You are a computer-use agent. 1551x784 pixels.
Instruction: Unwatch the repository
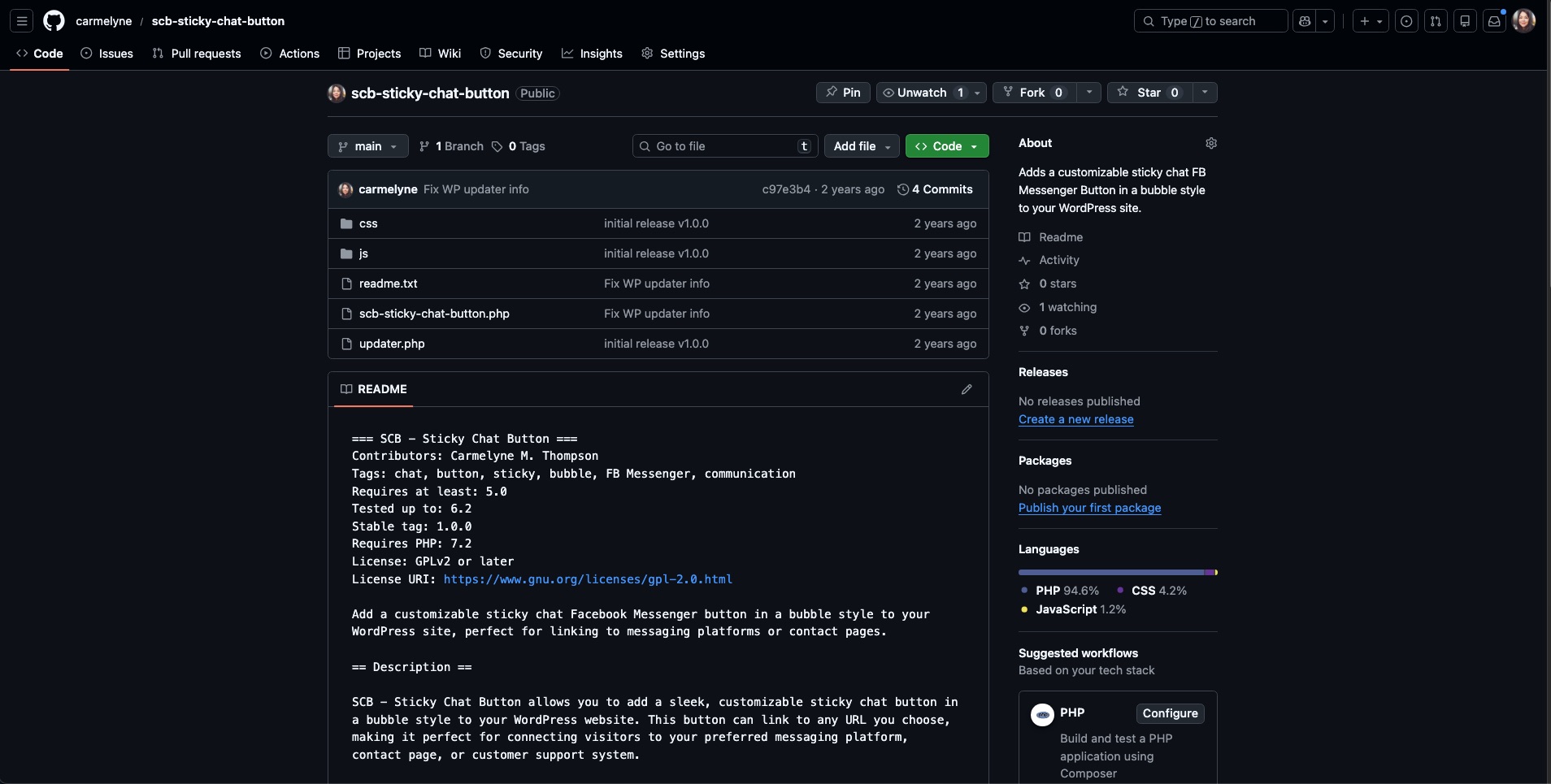point(923,93)
